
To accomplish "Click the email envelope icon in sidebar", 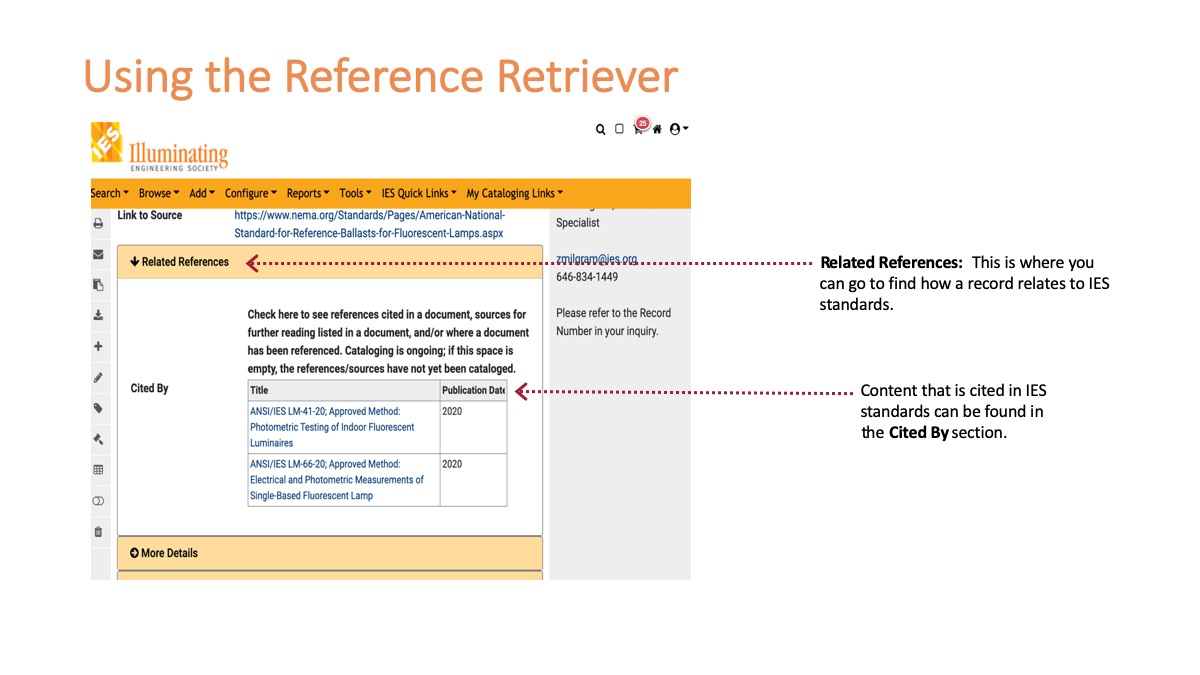I will click(x=98, y=254).
